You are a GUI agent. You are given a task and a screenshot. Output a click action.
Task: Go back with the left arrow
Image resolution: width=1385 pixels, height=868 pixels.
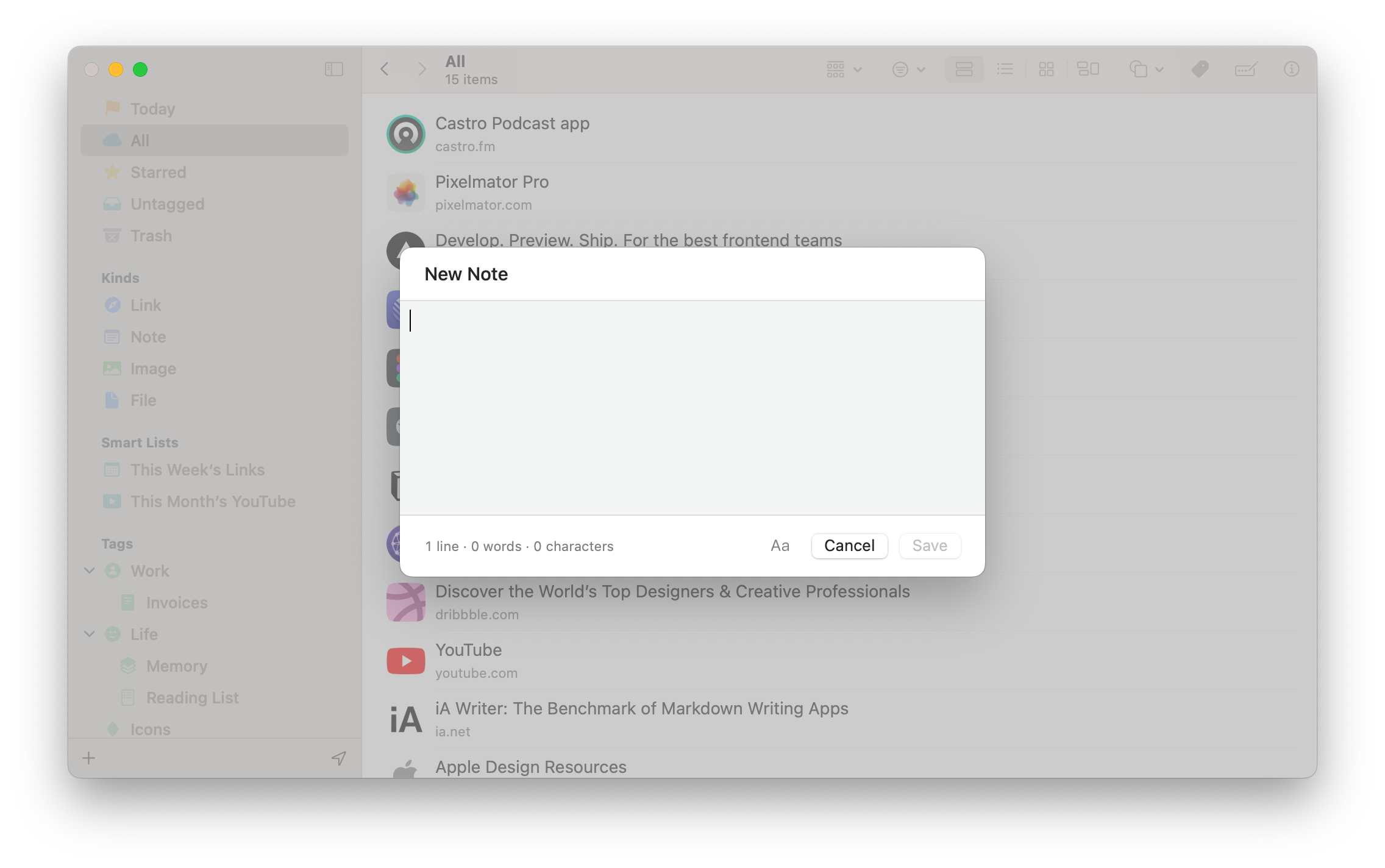(x=385, y=69)
